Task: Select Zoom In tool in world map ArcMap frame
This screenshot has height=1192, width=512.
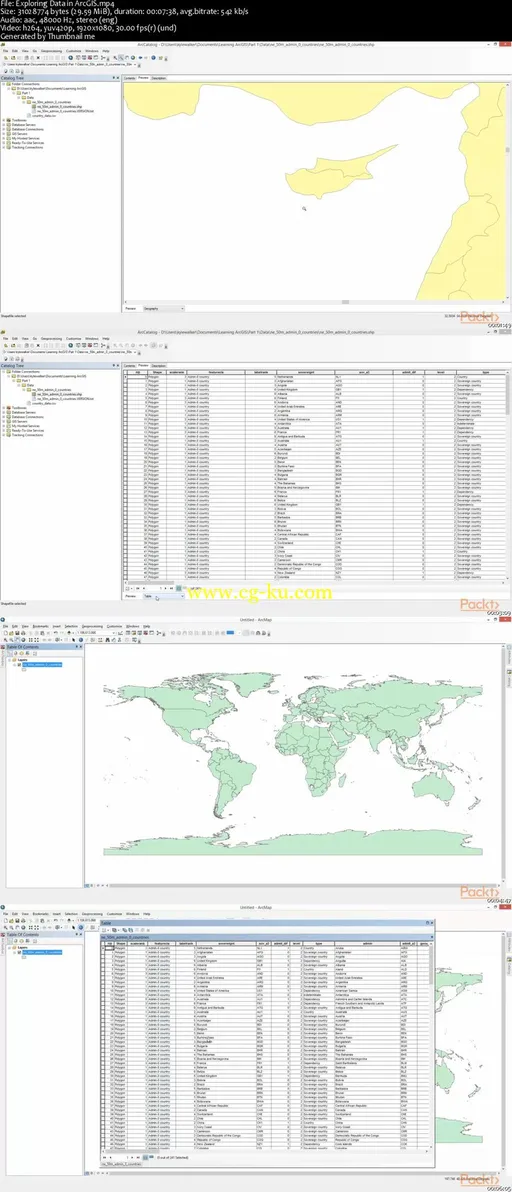Action: pos(6,639)
